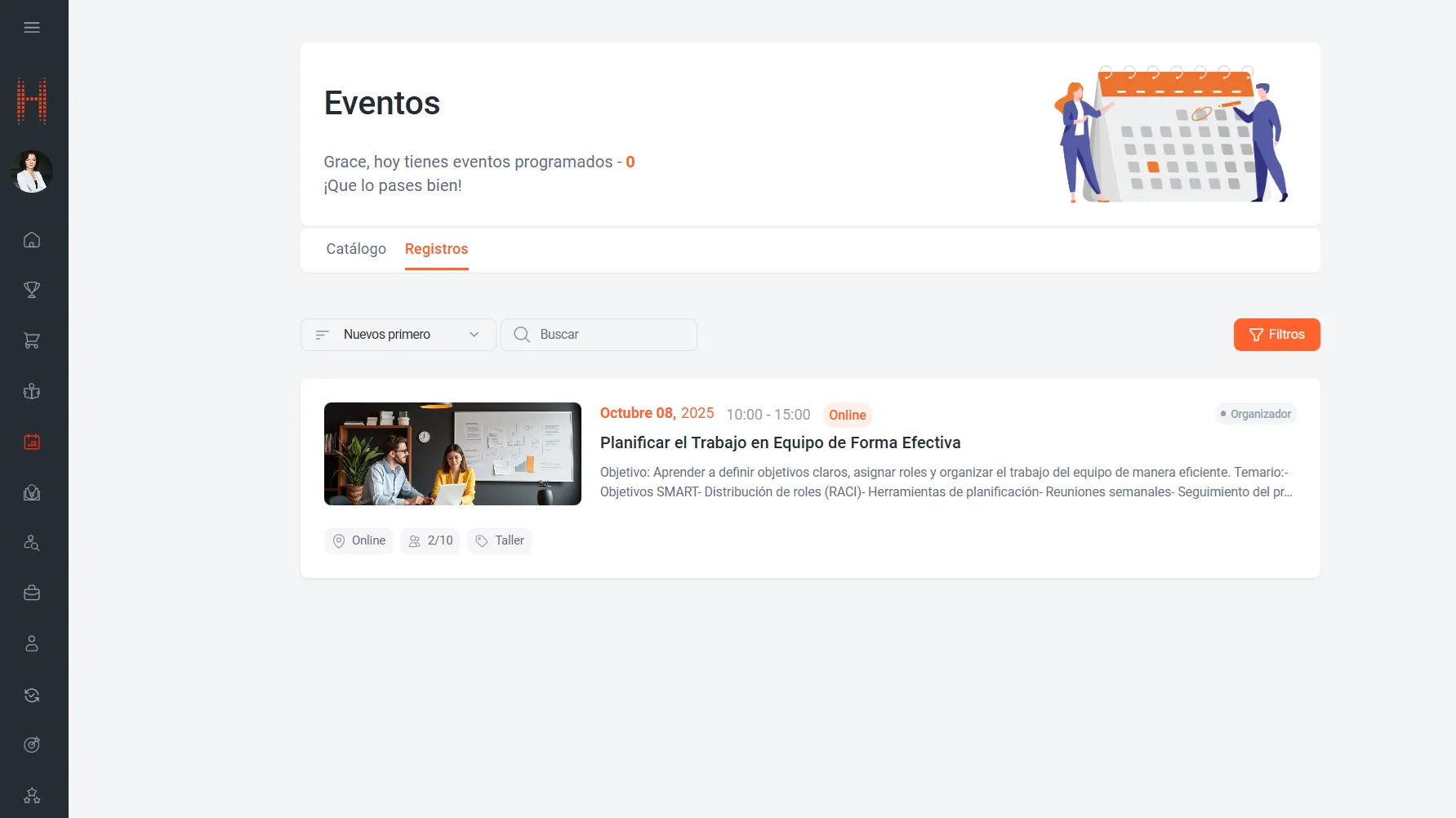Open the briefcase icon in the sidebar
This screenshot has height=818, width=1456.
[32, 593]
